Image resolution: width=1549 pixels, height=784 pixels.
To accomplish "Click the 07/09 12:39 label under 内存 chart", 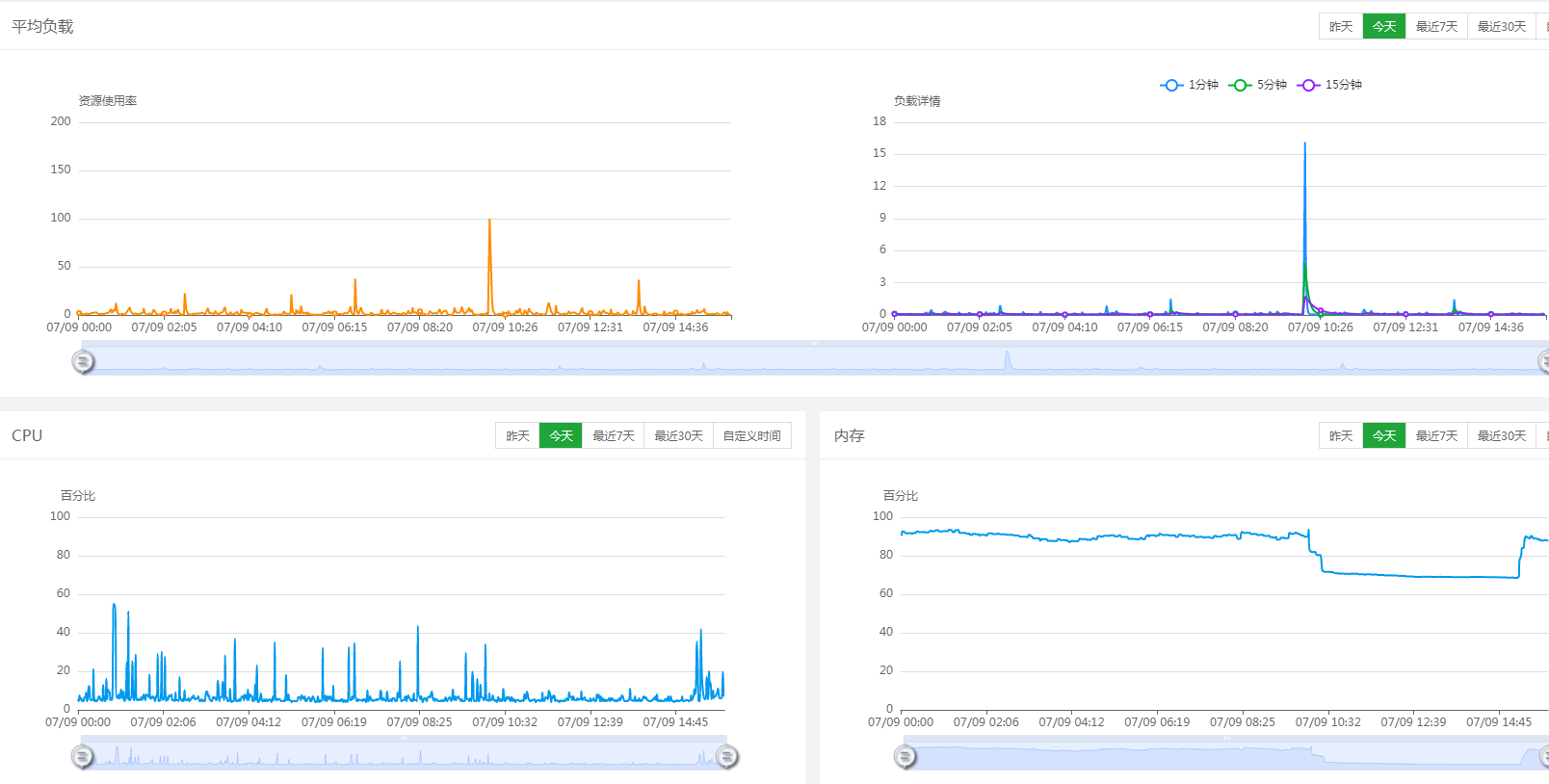I will click(x=1413, y=722).
